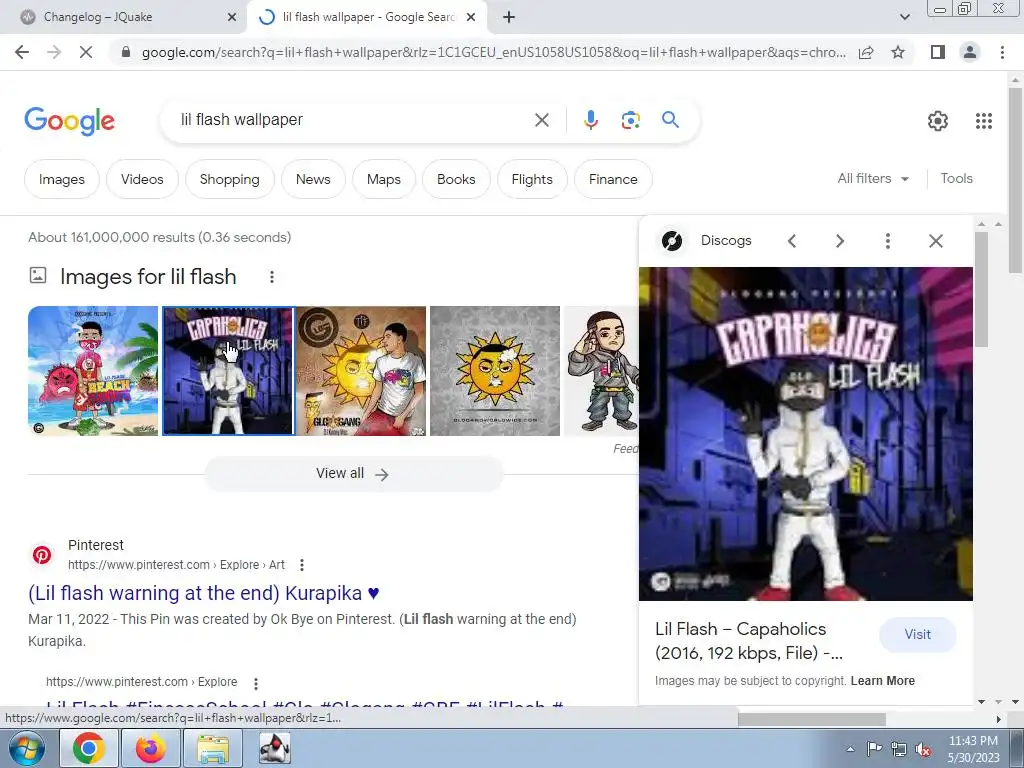This screenshot has width=1024, height=768.
Task: Open the Capaholics Lil Flash thumbnail
Action: pos(228,371)
